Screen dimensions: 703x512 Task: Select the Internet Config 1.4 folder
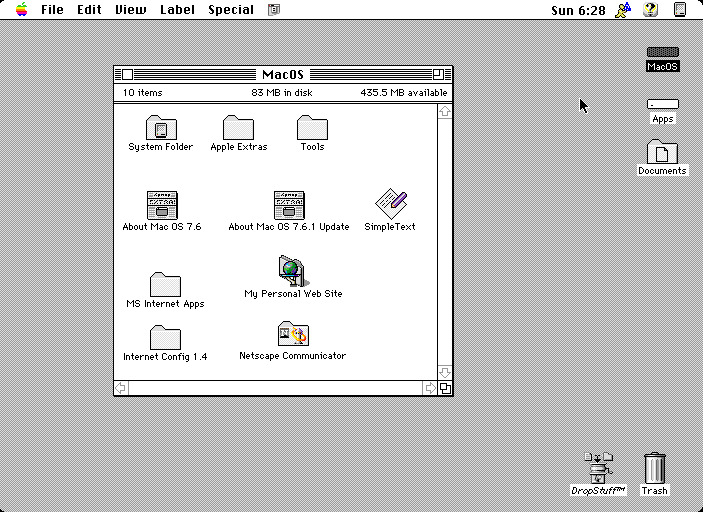tap(165, 338)
